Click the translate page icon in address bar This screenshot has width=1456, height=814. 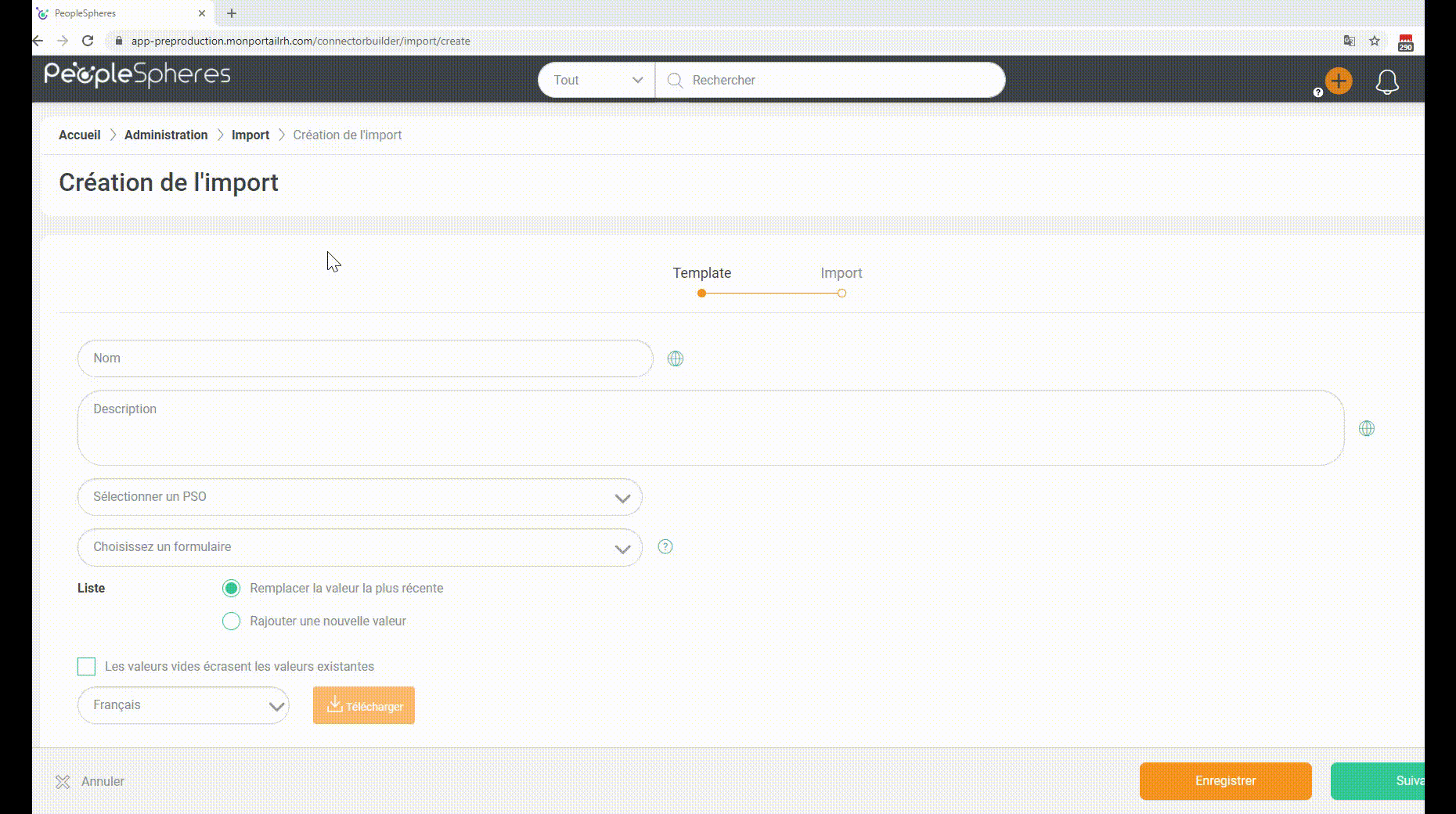pos(1350,41)
